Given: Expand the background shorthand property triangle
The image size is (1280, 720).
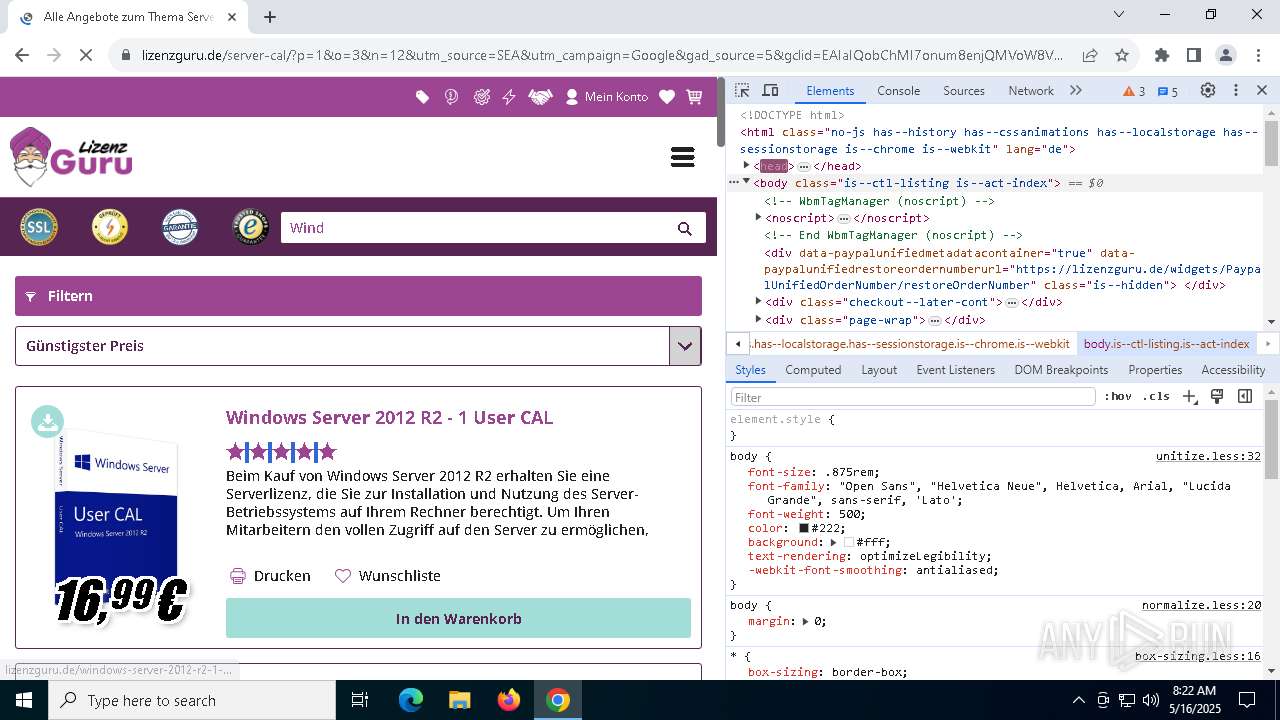Looking at the screenshot, I should [834, 542].
